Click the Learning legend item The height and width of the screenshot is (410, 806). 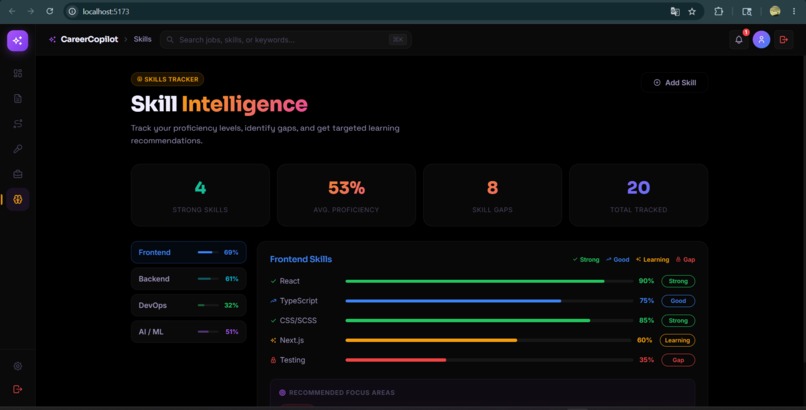click(652, 259)
